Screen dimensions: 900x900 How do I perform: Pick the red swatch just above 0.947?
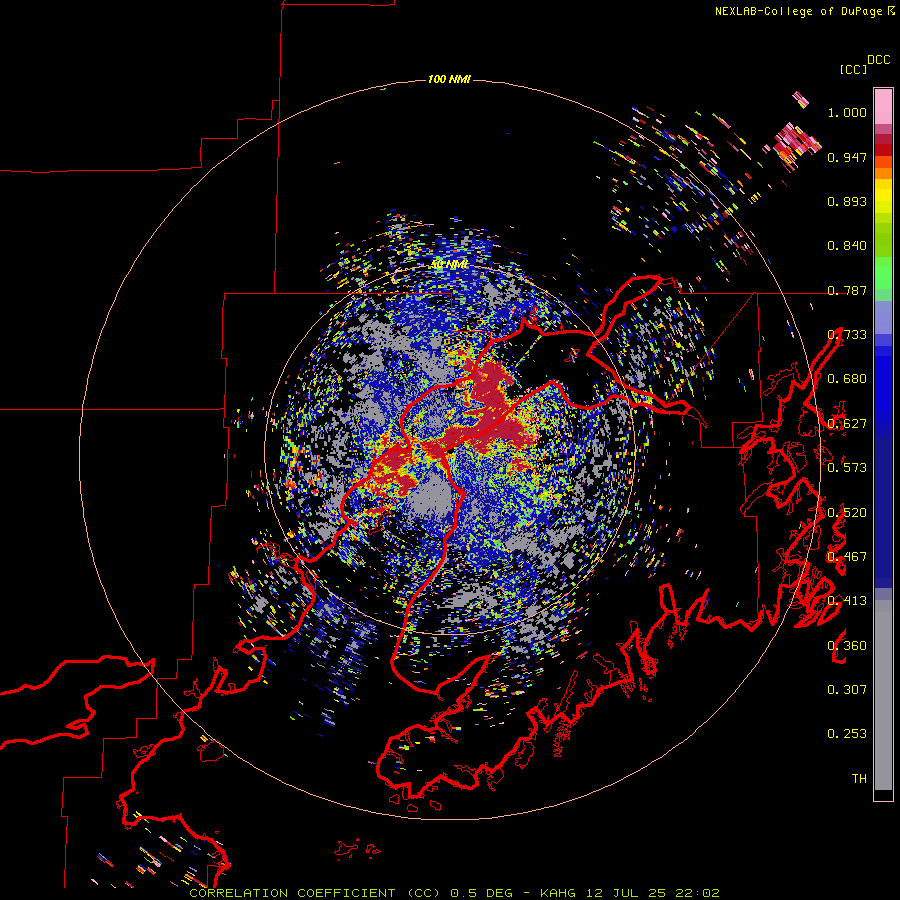click(x=883, y=150)
